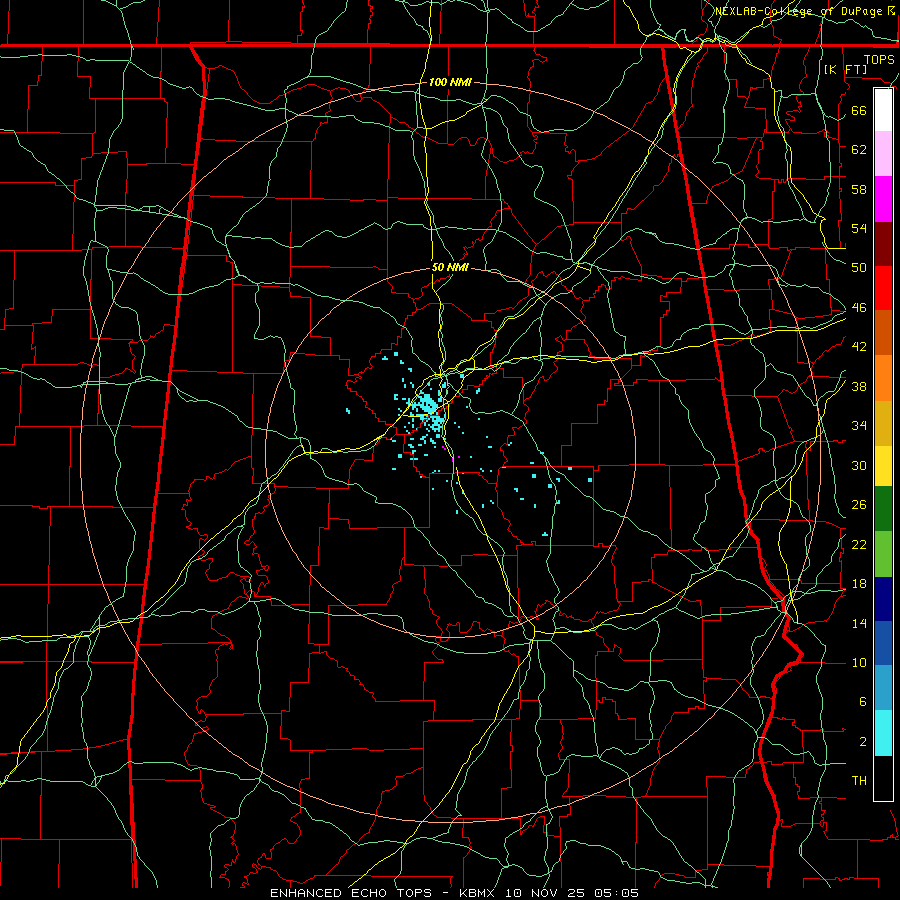Click the "54" legend value
The image size is (900, 900).
859,228
